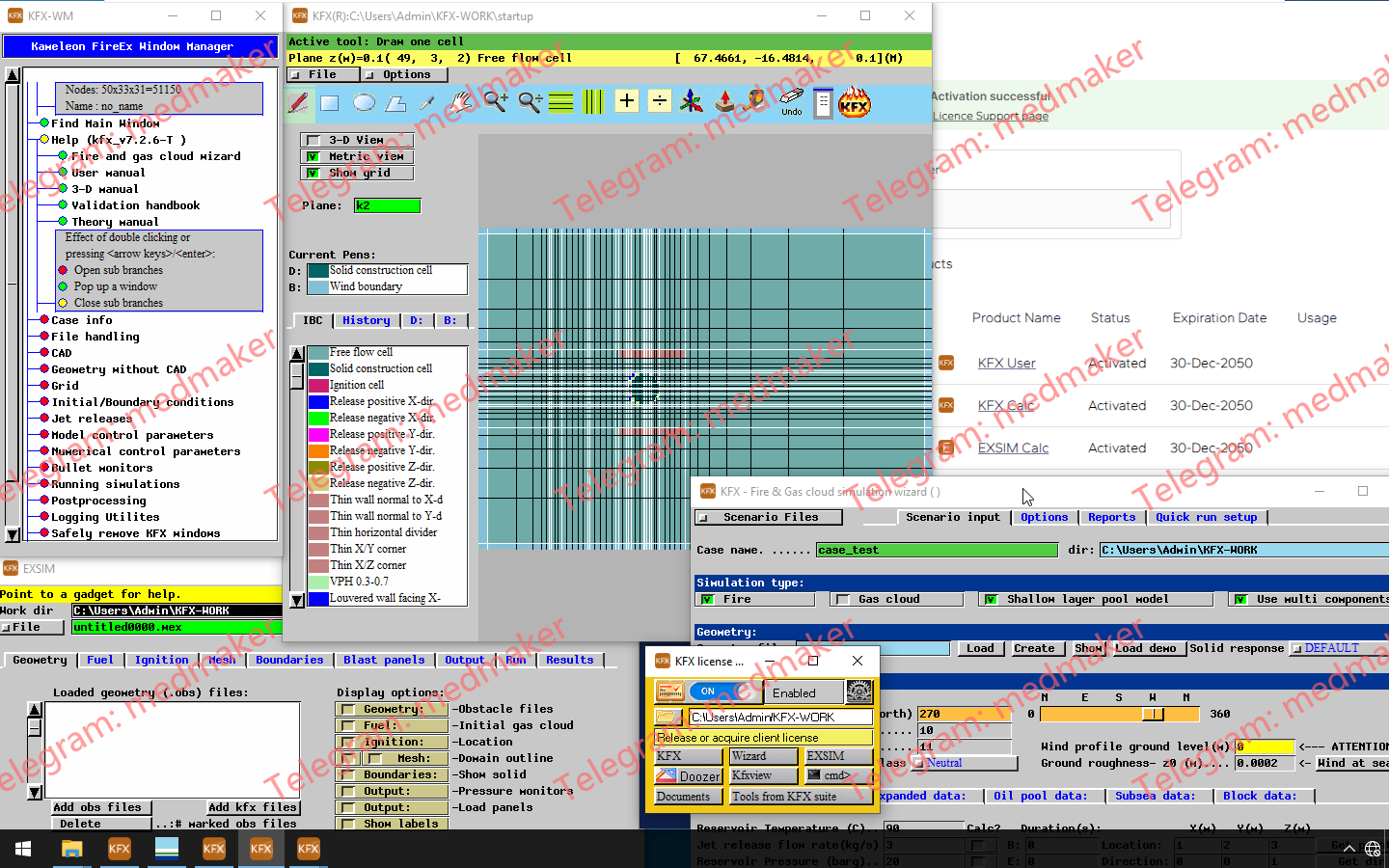Image resolution: width=1389 pixels, height=868 pixels.
Task: Open settings gear in KFX license window
Action: (859, 692)
